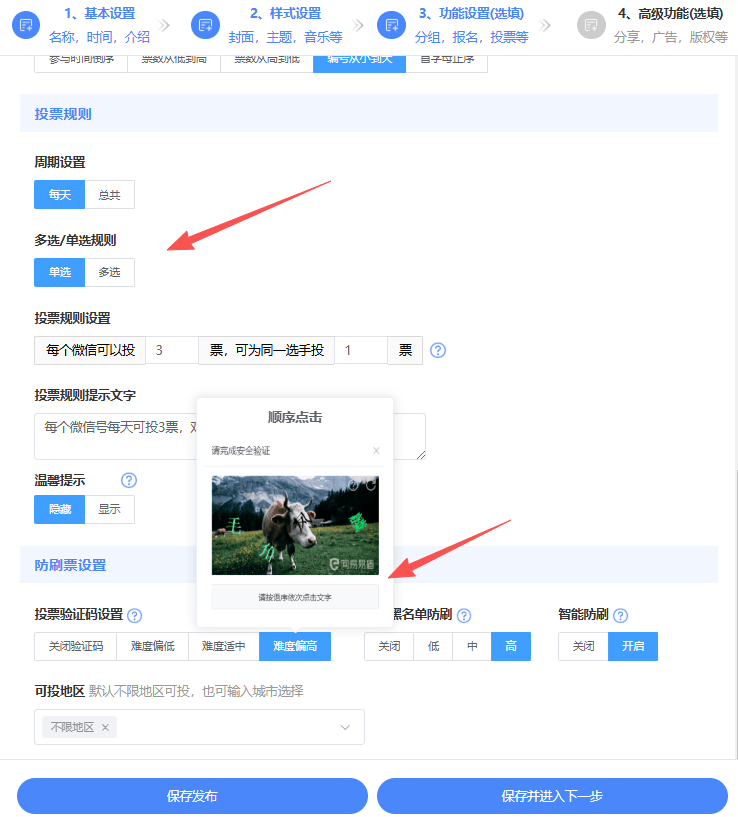Choose 难度适中 captcha difficulty

pos(223,647)
